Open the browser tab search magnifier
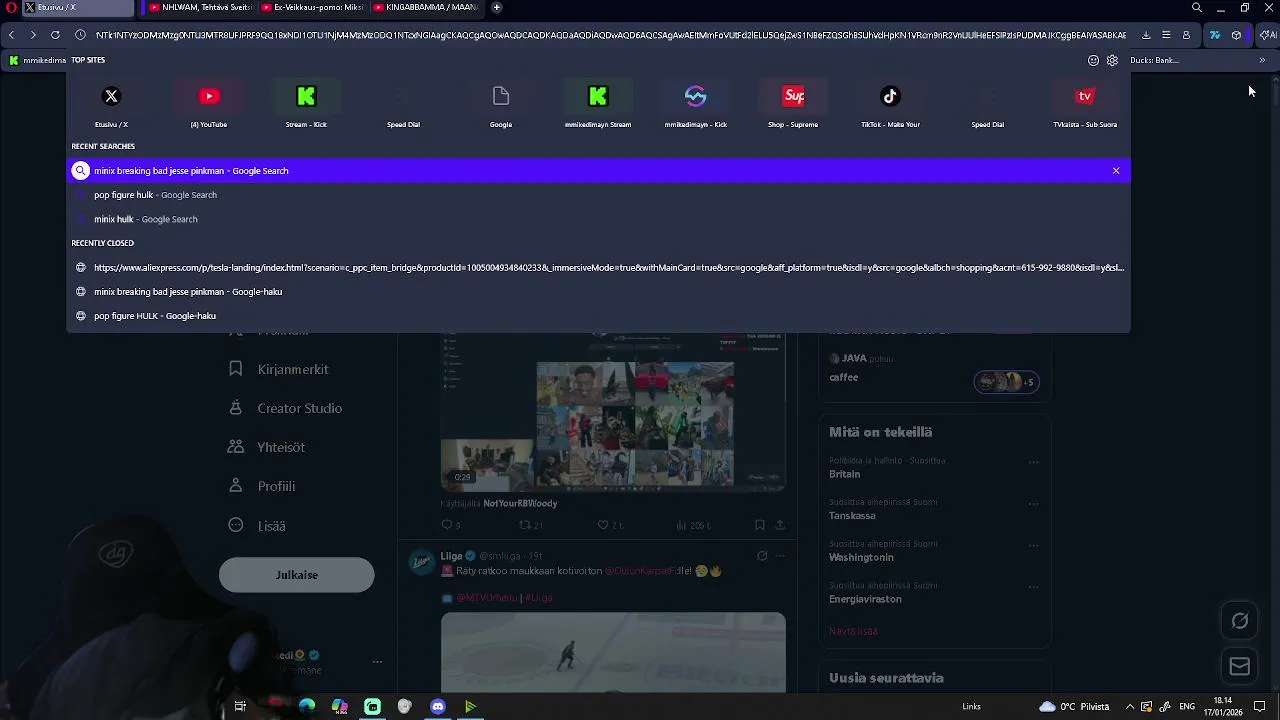The image size is (1280, 720). tap(1197, 7)
